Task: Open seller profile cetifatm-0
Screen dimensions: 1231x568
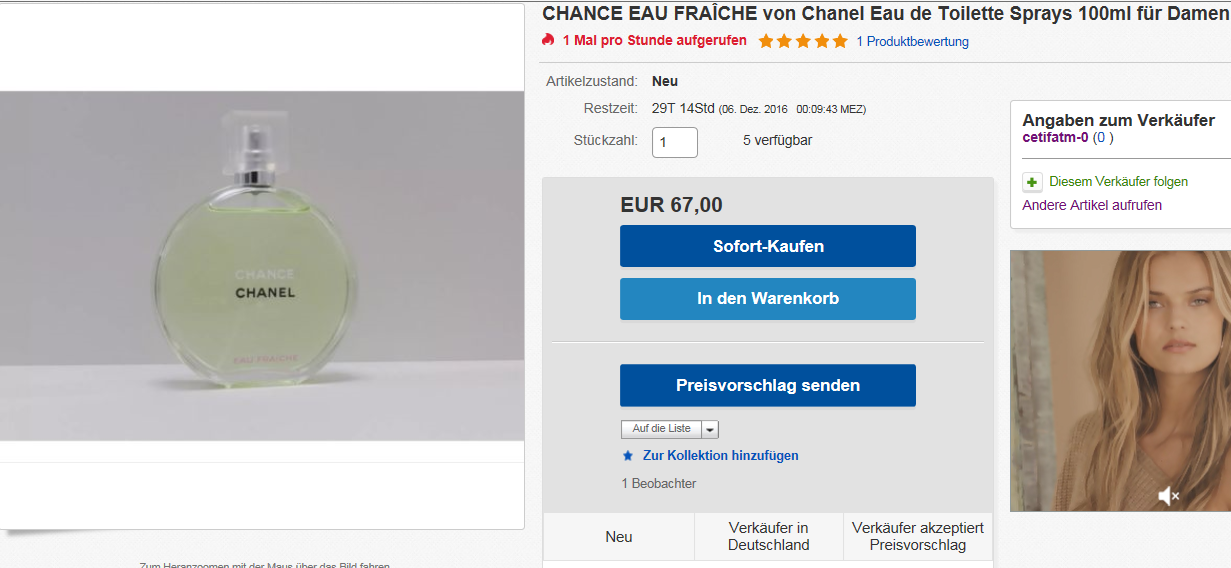Action: [1055, 137]
